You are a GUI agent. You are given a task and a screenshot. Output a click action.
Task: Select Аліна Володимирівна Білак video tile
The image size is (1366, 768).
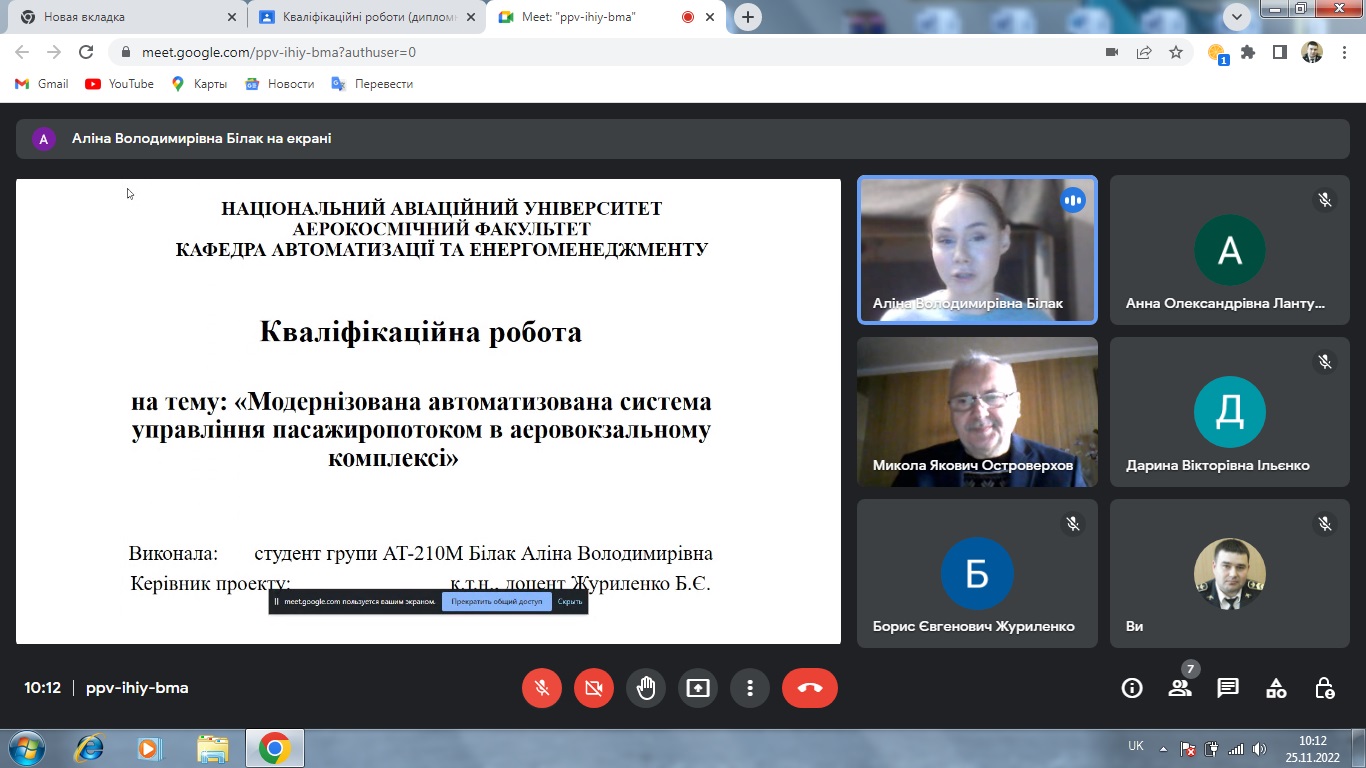977,250
